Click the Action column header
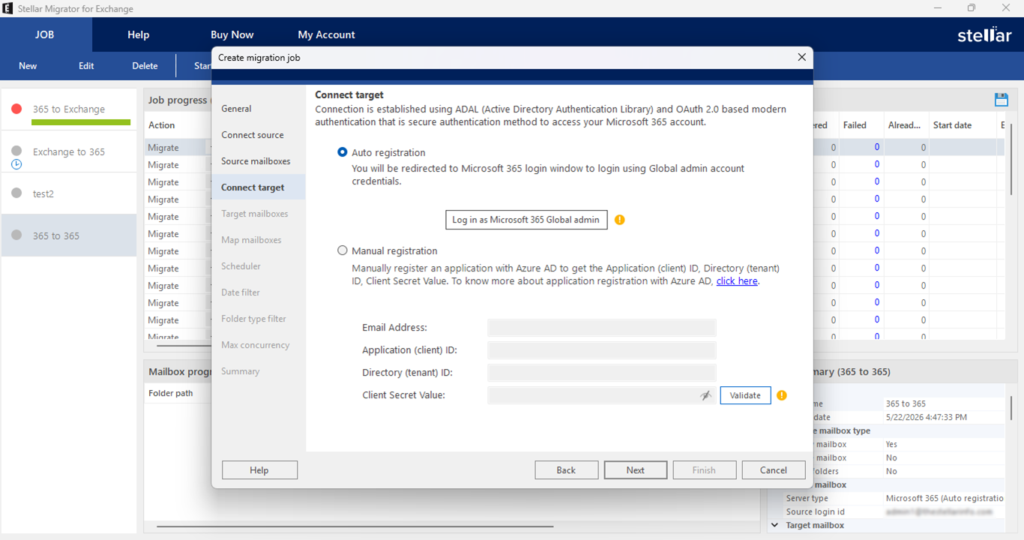Viewport: 1024px width, 540px height. (161, 125)
